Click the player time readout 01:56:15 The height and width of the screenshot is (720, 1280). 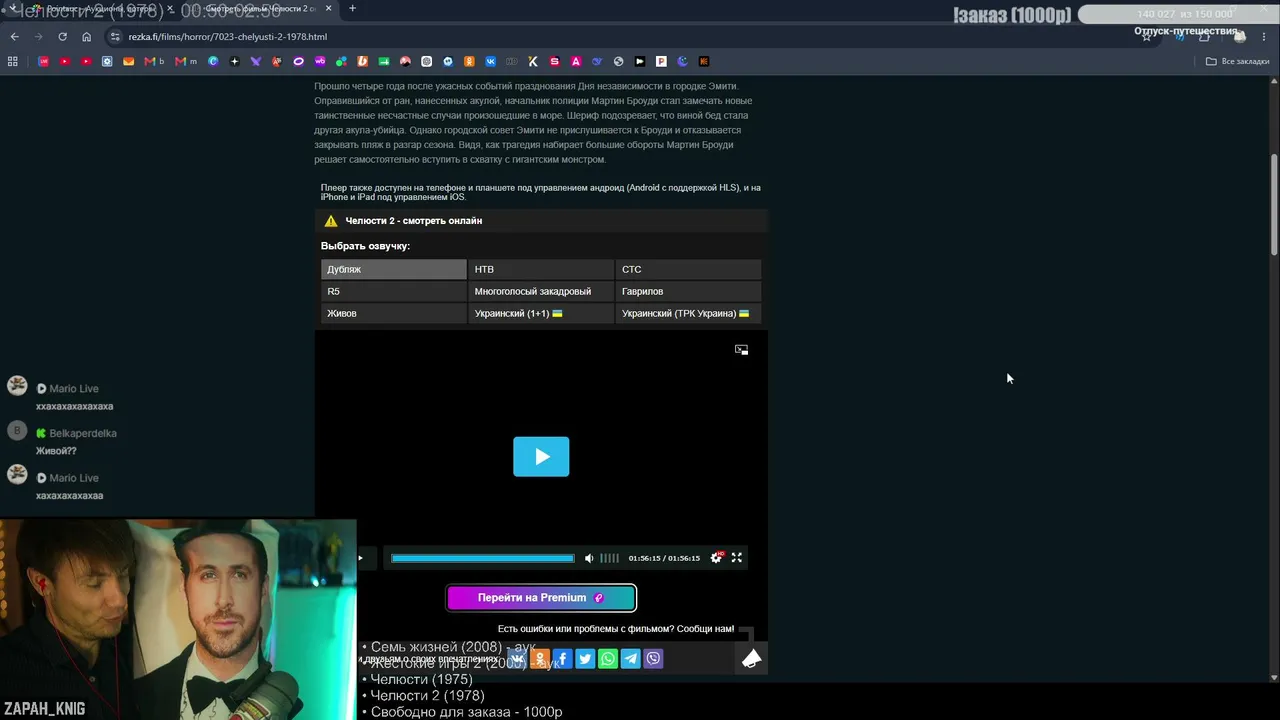[x=664, y=558]
